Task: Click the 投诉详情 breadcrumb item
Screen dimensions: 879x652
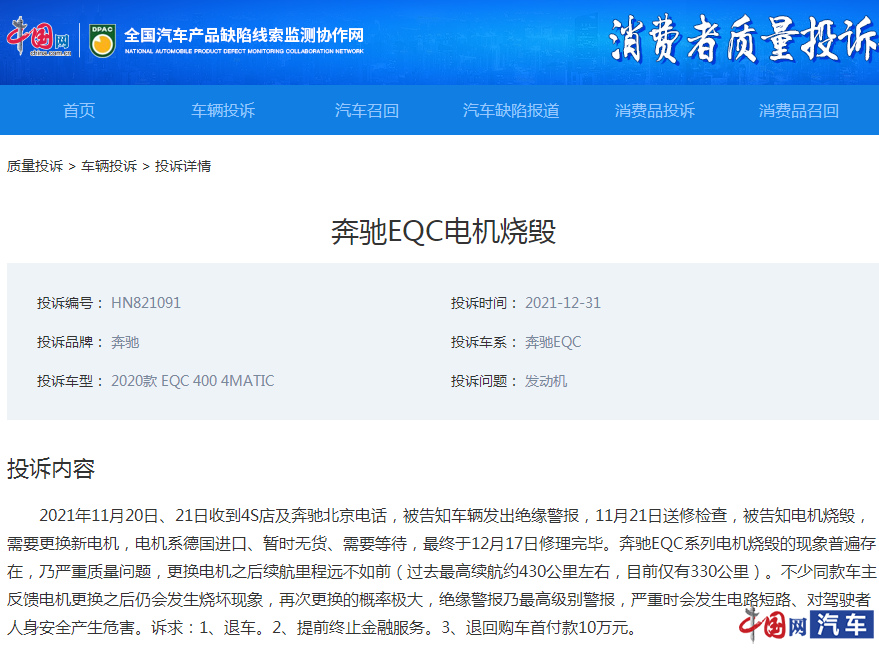Action: [x=183, y=166]
